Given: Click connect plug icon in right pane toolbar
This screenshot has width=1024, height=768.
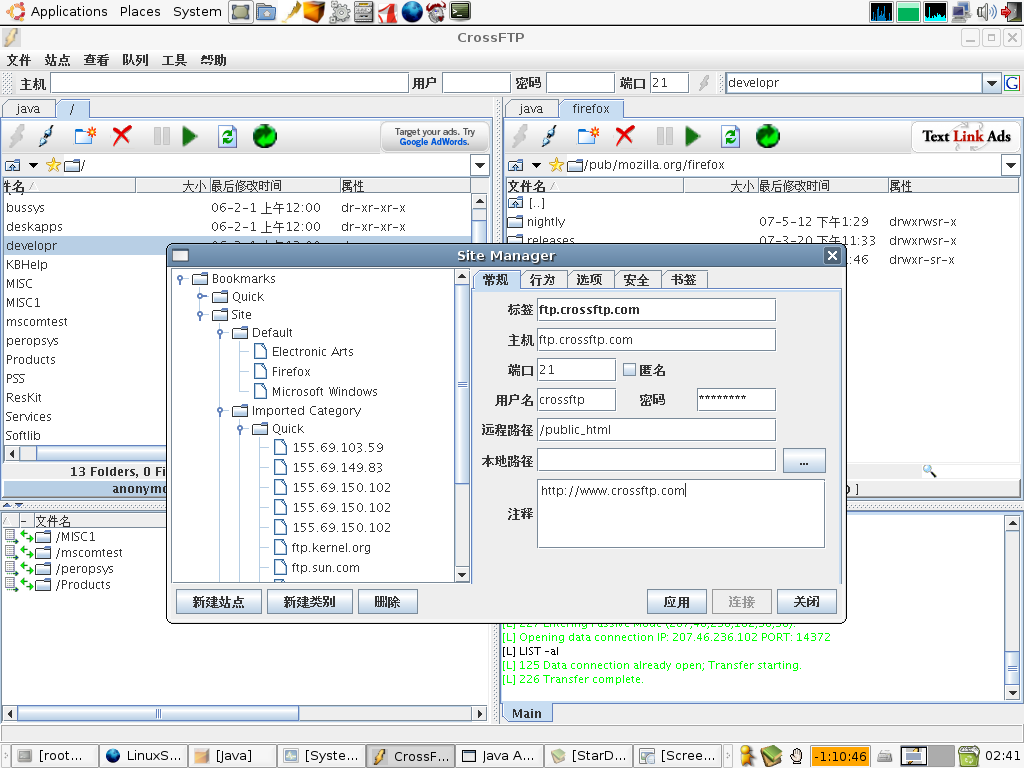Looking at the screenshot, I should (x=549, y=136).
